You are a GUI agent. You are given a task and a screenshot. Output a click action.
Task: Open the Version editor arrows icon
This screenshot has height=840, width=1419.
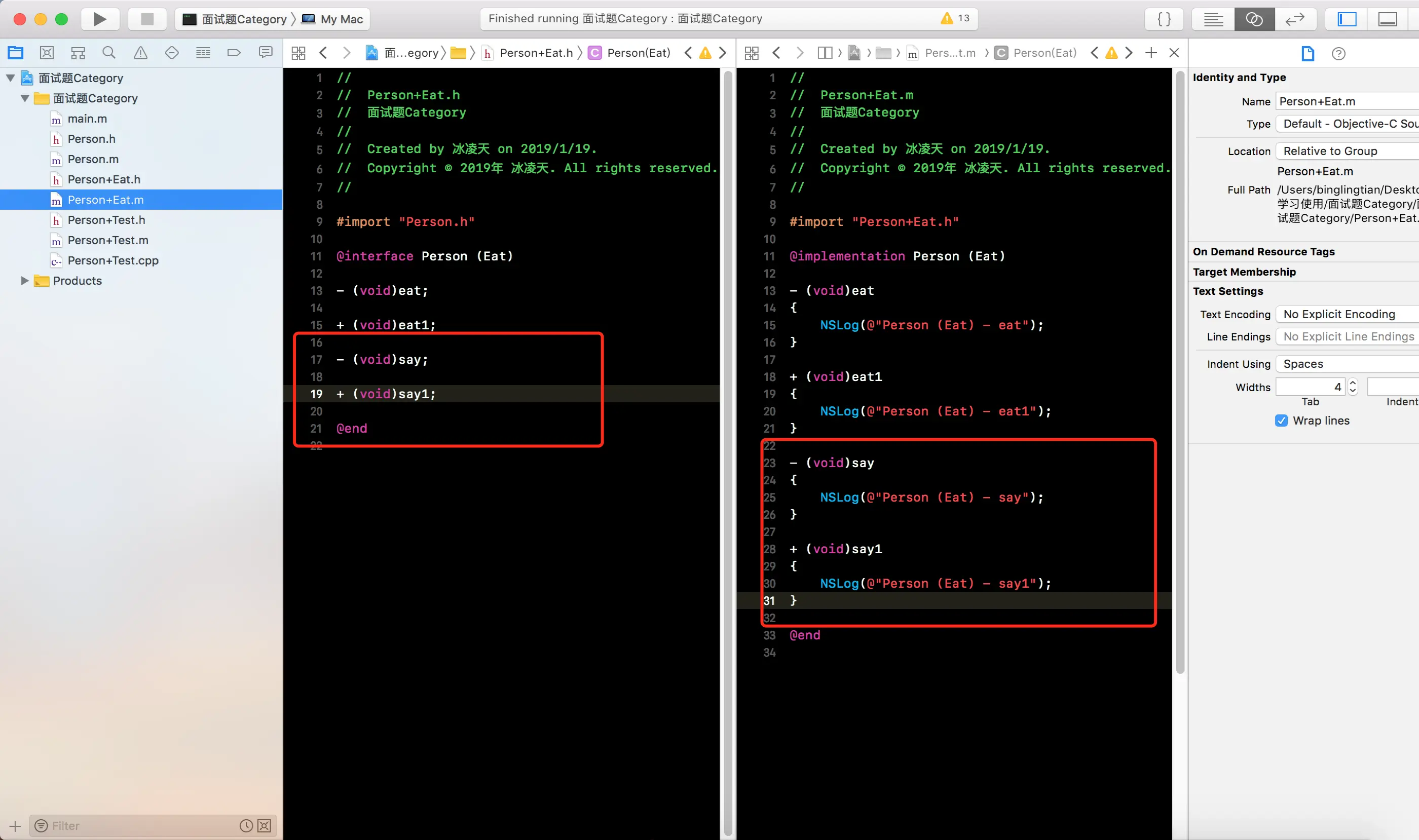tap(1294, 19)
